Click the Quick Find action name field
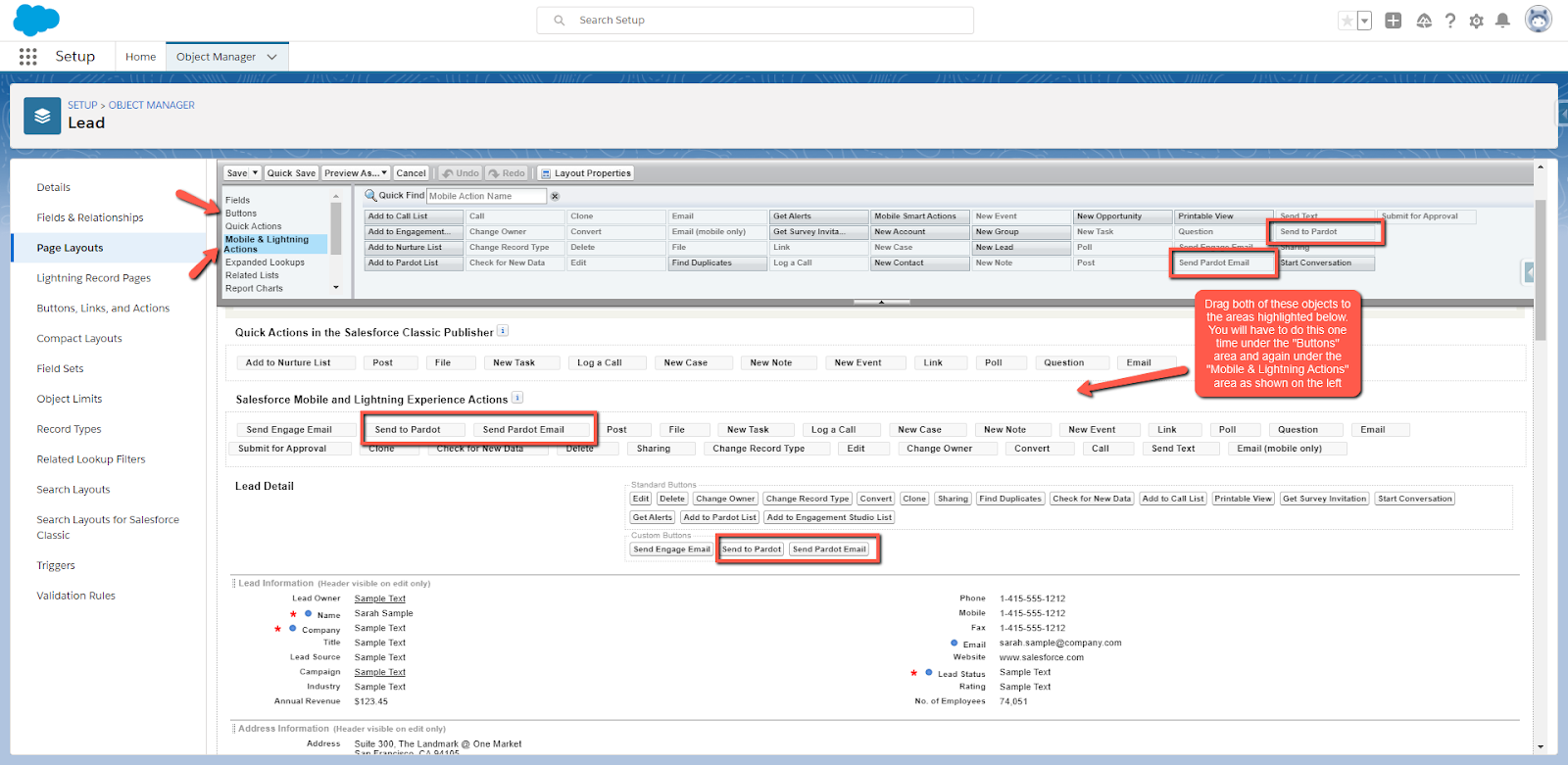The image size is (1568, 765). click(x=486, y=196)
